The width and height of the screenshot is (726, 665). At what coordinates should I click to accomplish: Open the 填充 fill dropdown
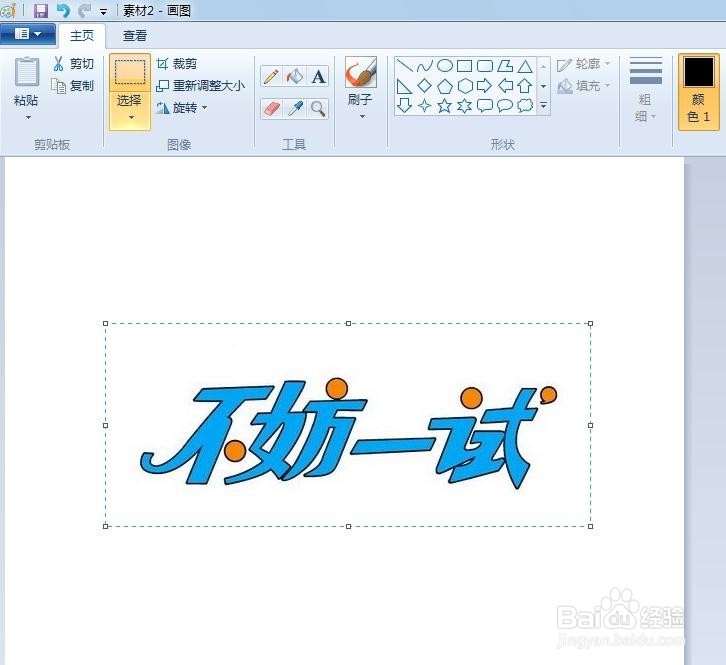pos(584,86)
